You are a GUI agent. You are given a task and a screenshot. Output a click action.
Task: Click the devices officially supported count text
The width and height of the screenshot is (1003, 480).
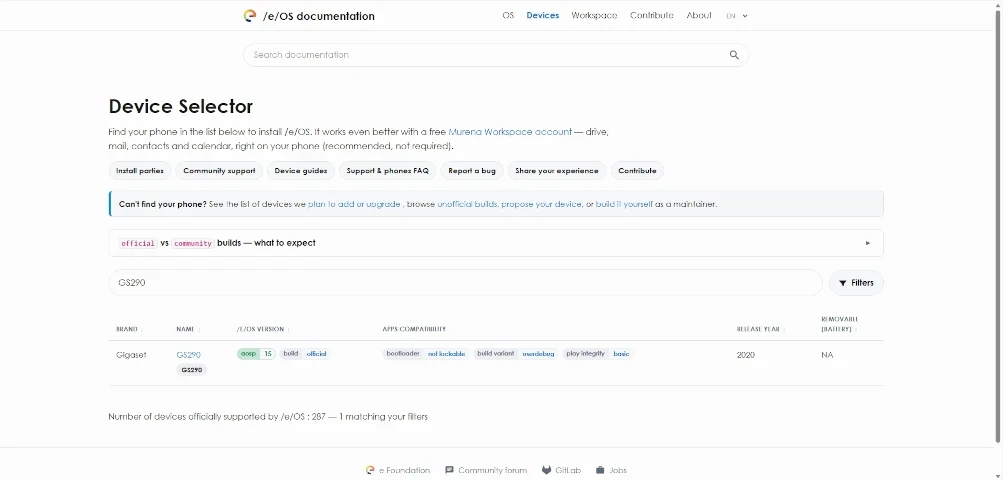pyautogui.click(x=268, y=417)
